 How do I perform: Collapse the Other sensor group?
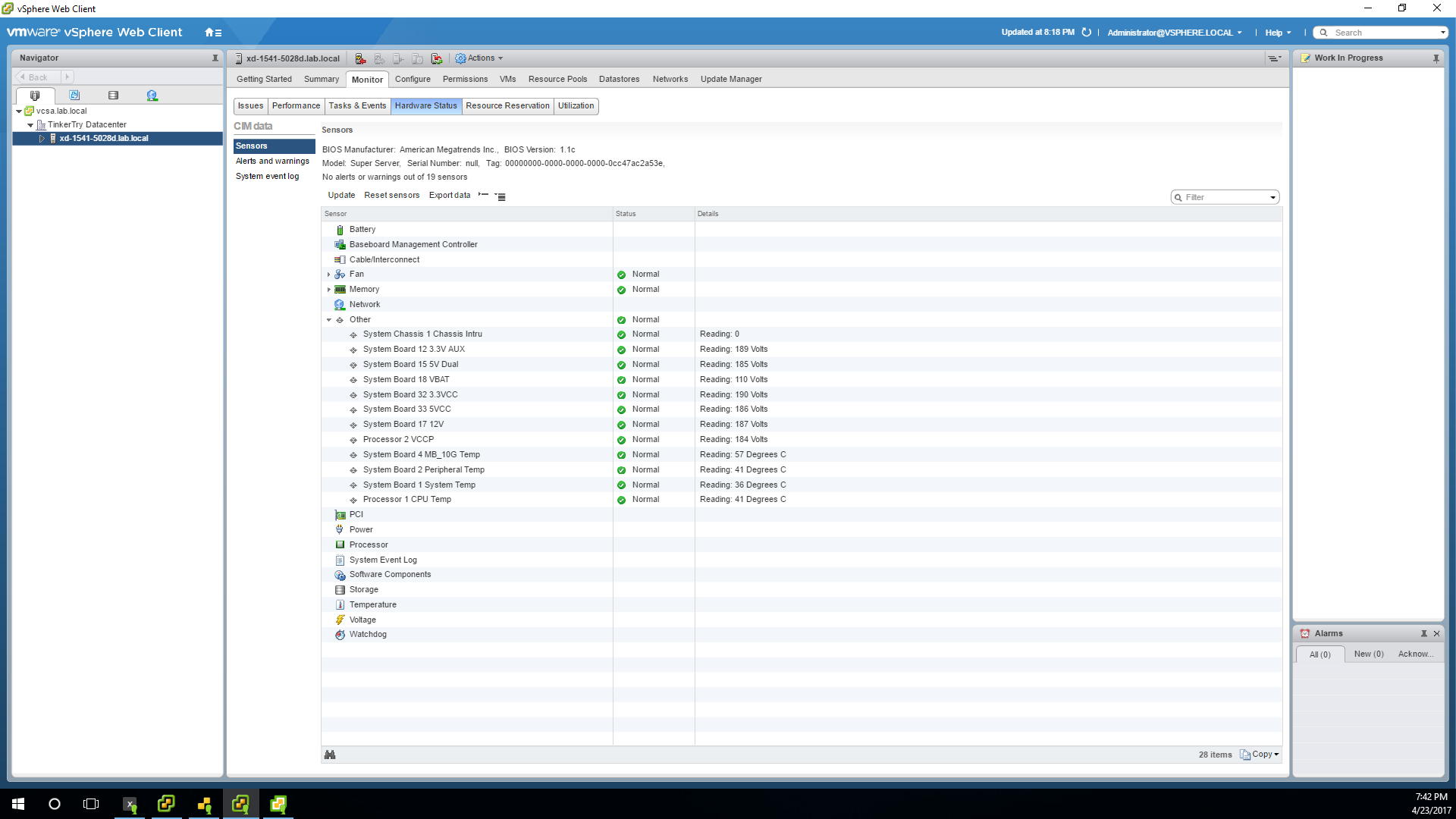coord(328,320)
